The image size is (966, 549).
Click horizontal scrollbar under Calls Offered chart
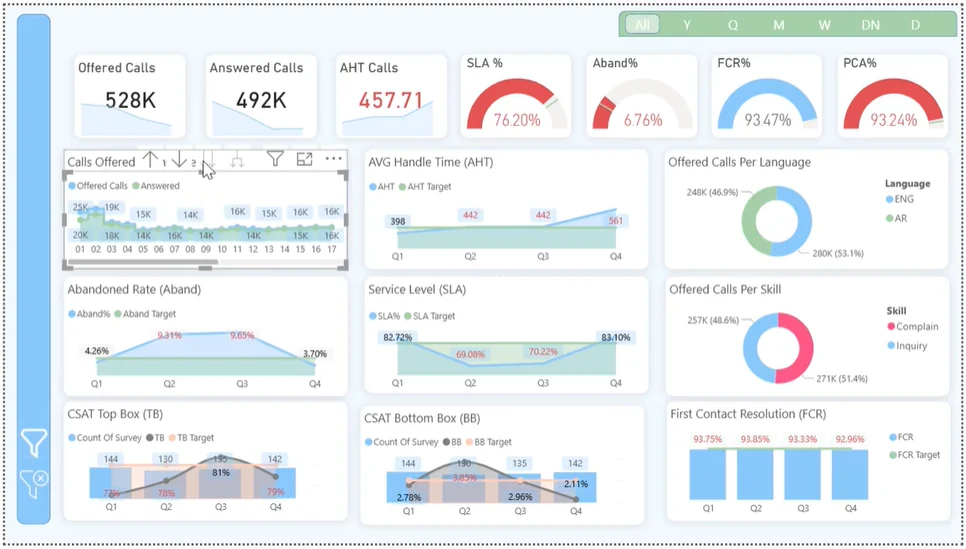(x=143, y=262)
